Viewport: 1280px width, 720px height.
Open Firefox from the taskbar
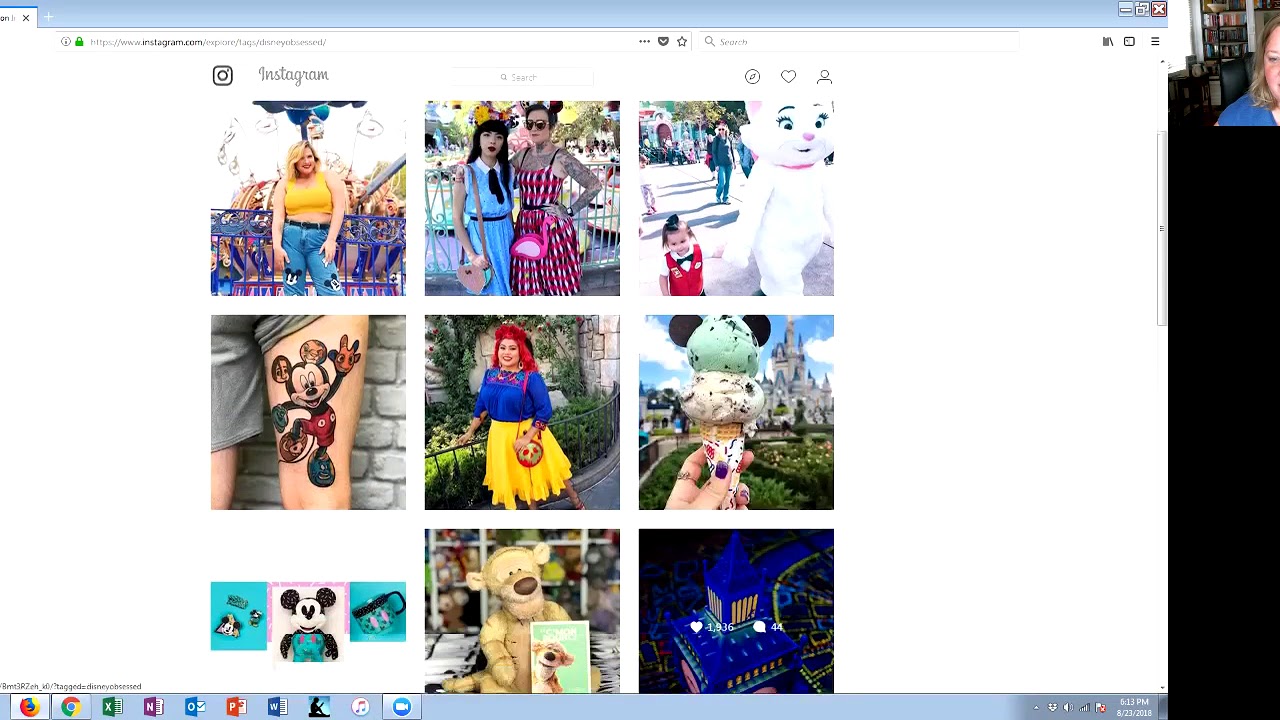click(x=28, y=707)
